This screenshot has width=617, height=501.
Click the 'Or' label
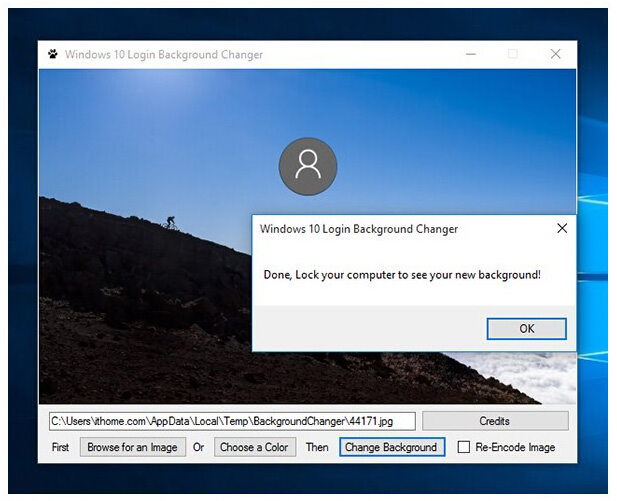(x=198, y=447)
